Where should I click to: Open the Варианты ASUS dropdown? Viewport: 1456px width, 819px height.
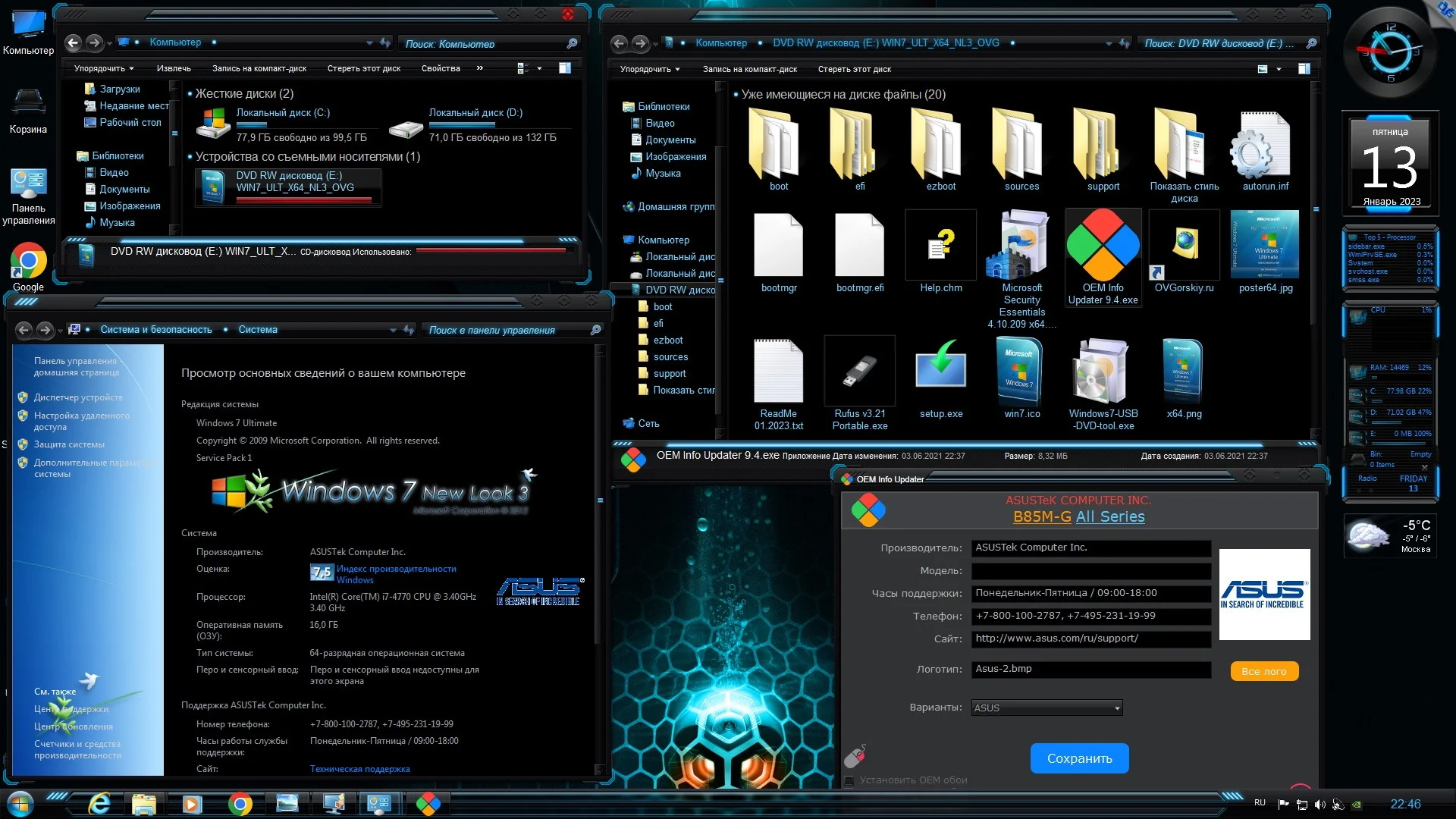pyautogui.click(x=1046, y=708)
